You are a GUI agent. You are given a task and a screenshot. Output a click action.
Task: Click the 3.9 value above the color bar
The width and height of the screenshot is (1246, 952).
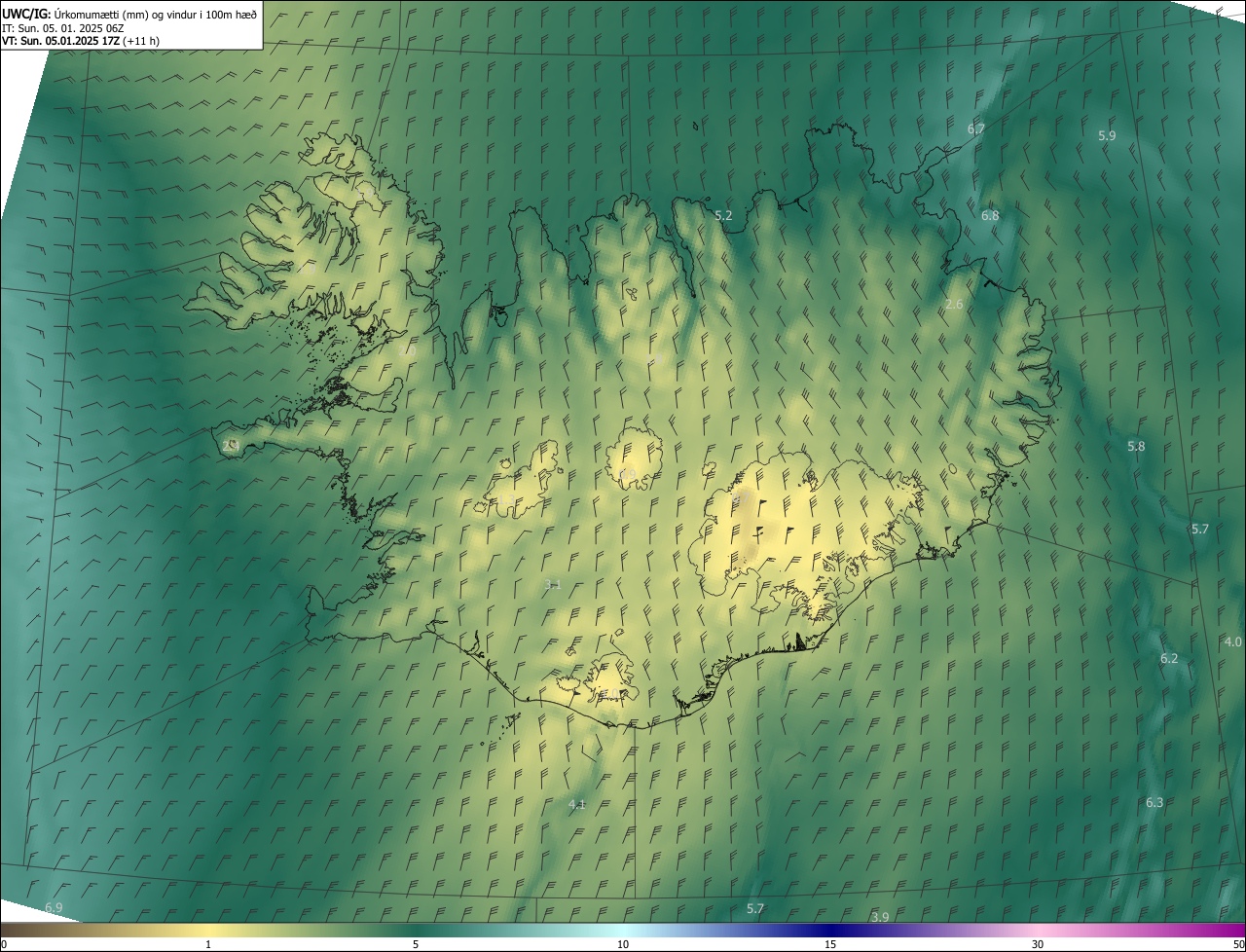(x=880, y=917)
